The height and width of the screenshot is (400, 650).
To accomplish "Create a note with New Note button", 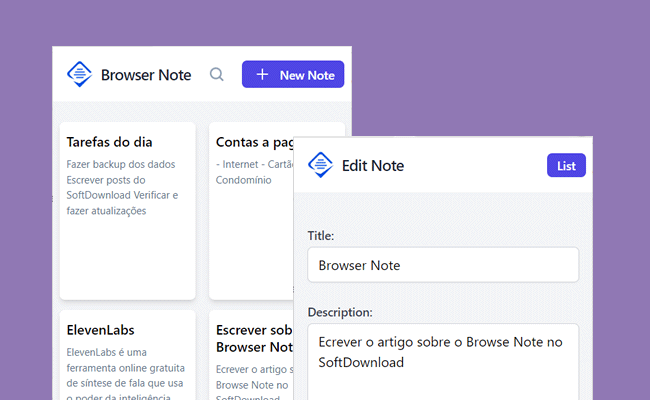I will point(293,75).
